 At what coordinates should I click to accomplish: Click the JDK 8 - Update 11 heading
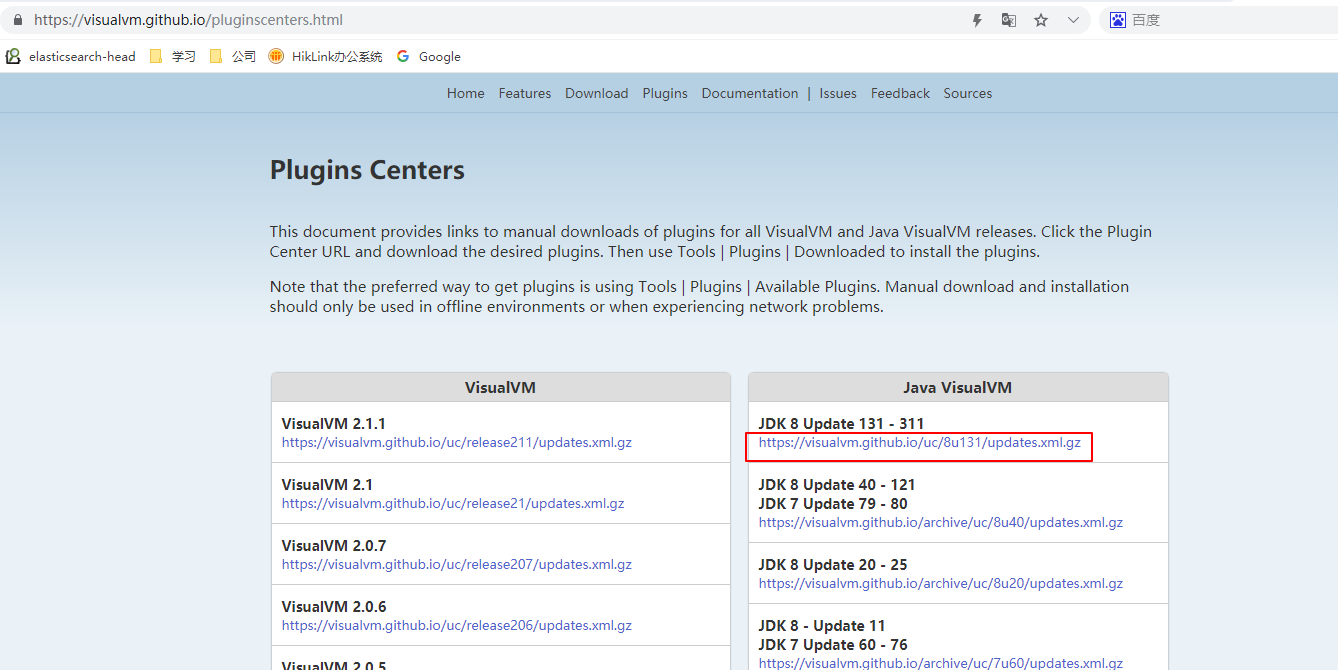[822, 625]
